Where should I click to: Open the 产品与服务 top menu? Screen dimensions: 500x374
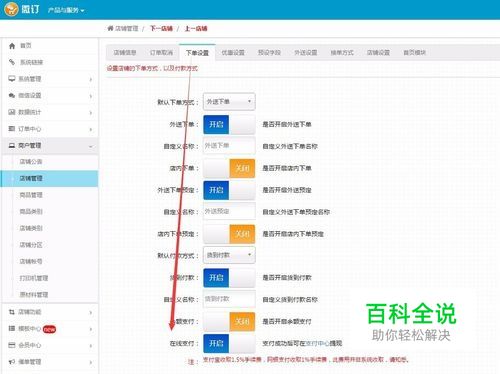click(66, 10)
